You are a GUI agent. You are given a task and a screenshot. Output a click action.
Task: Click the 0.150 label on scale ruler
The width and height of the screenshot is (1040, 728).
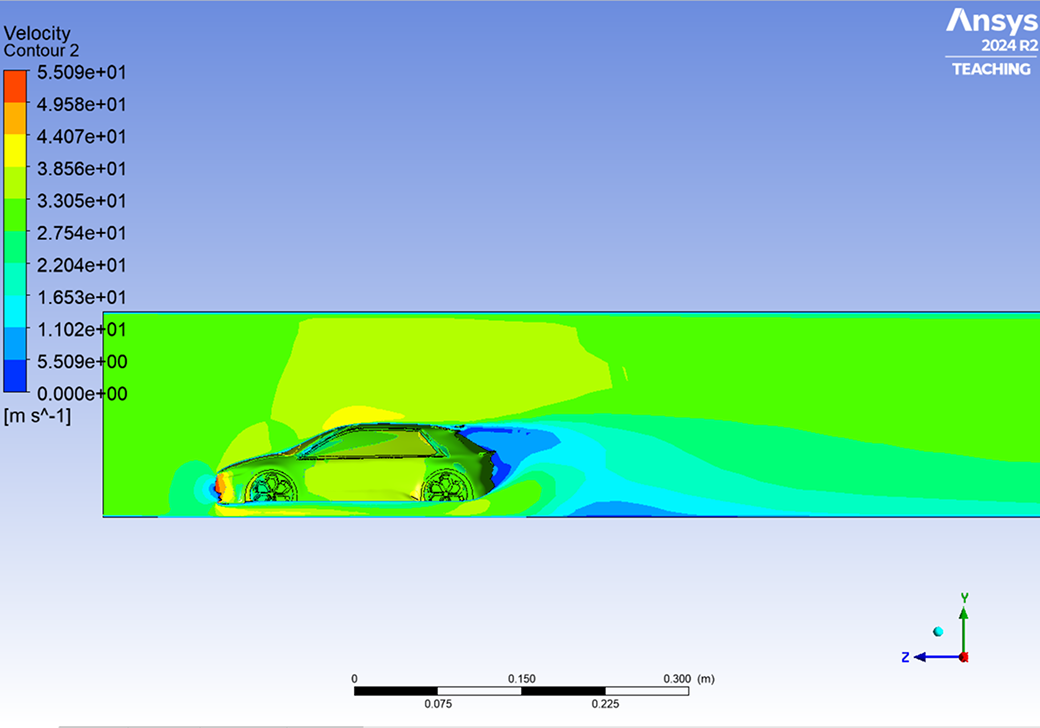(521, 679)
